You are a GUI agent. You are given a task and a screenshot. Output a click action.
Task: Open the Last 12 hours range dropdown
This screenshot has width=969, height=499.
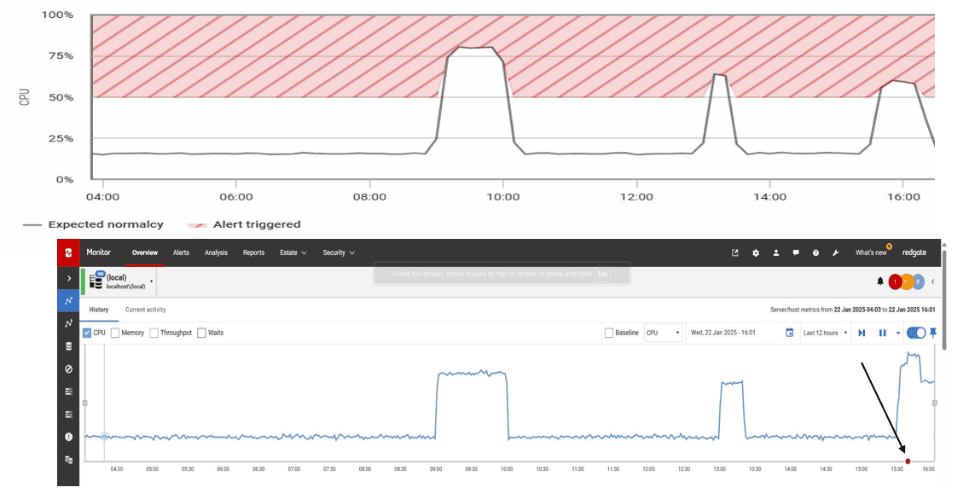point(824,333)
